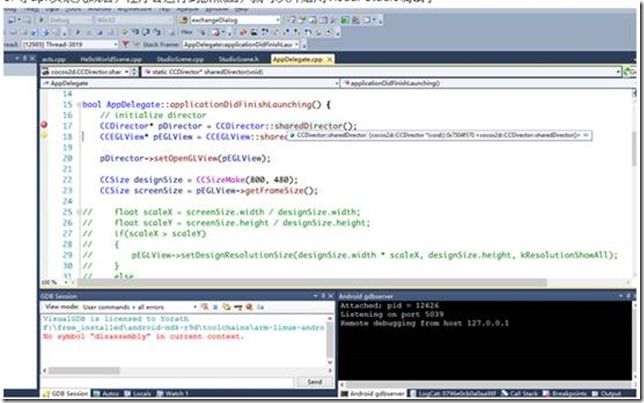Open the Breakpoints tab

[565, 393]
